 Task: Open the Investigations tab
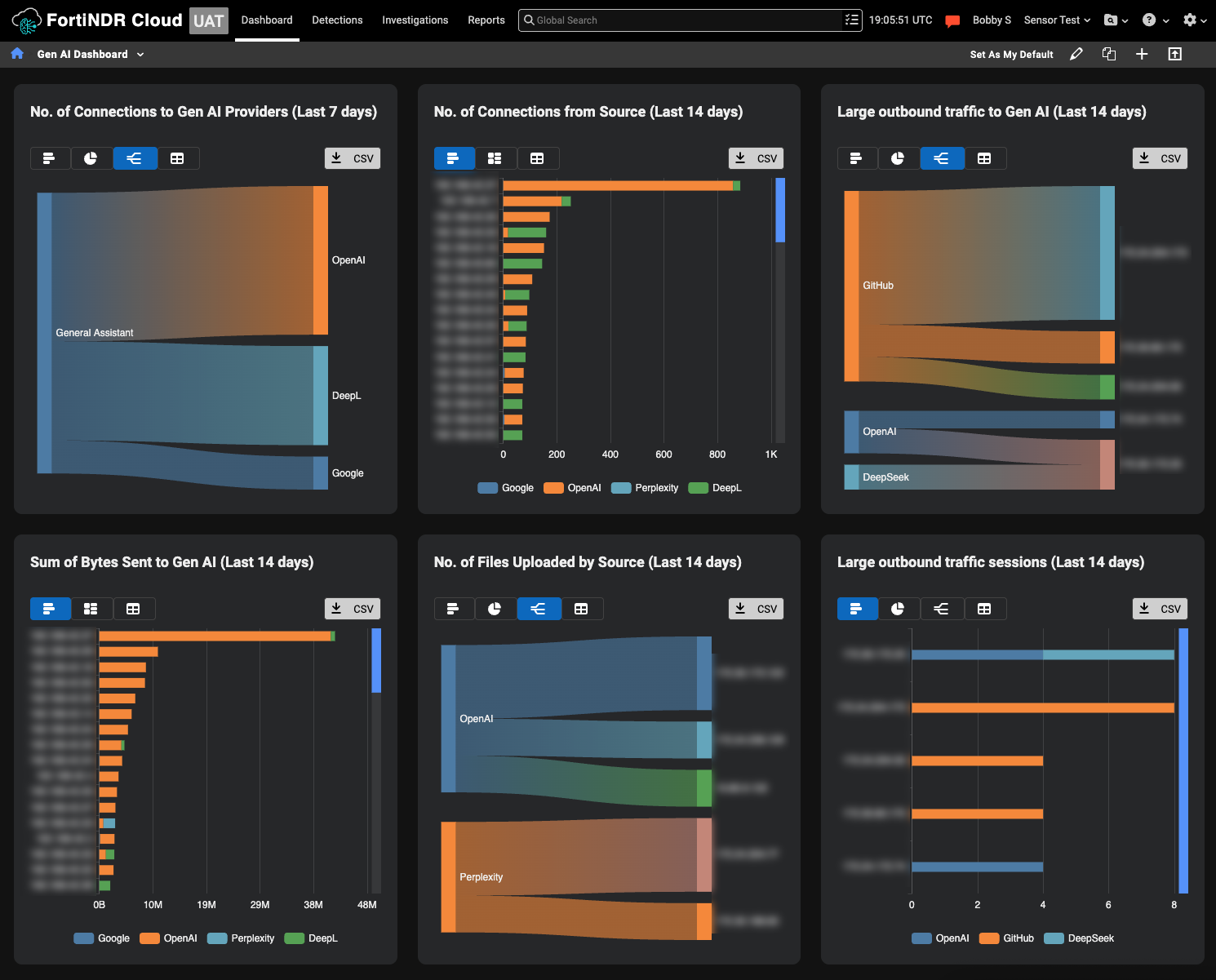(415, 20)
